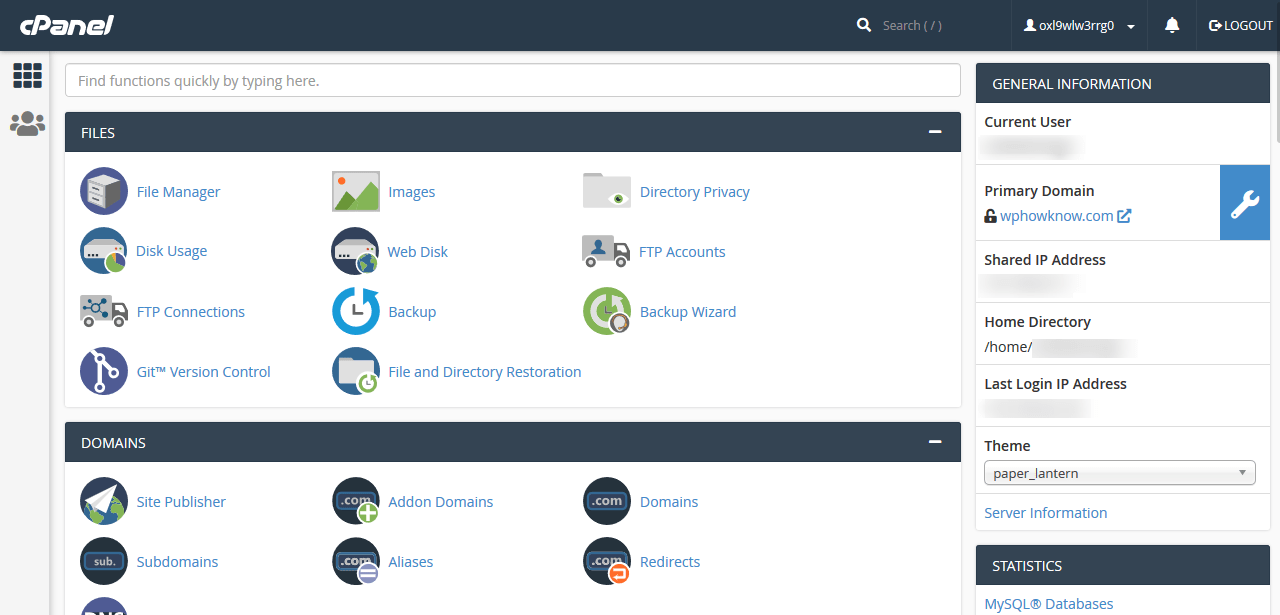Open Git Version Control link
This screenshot has height=615, width=1280.
click(x=204, y=372)
